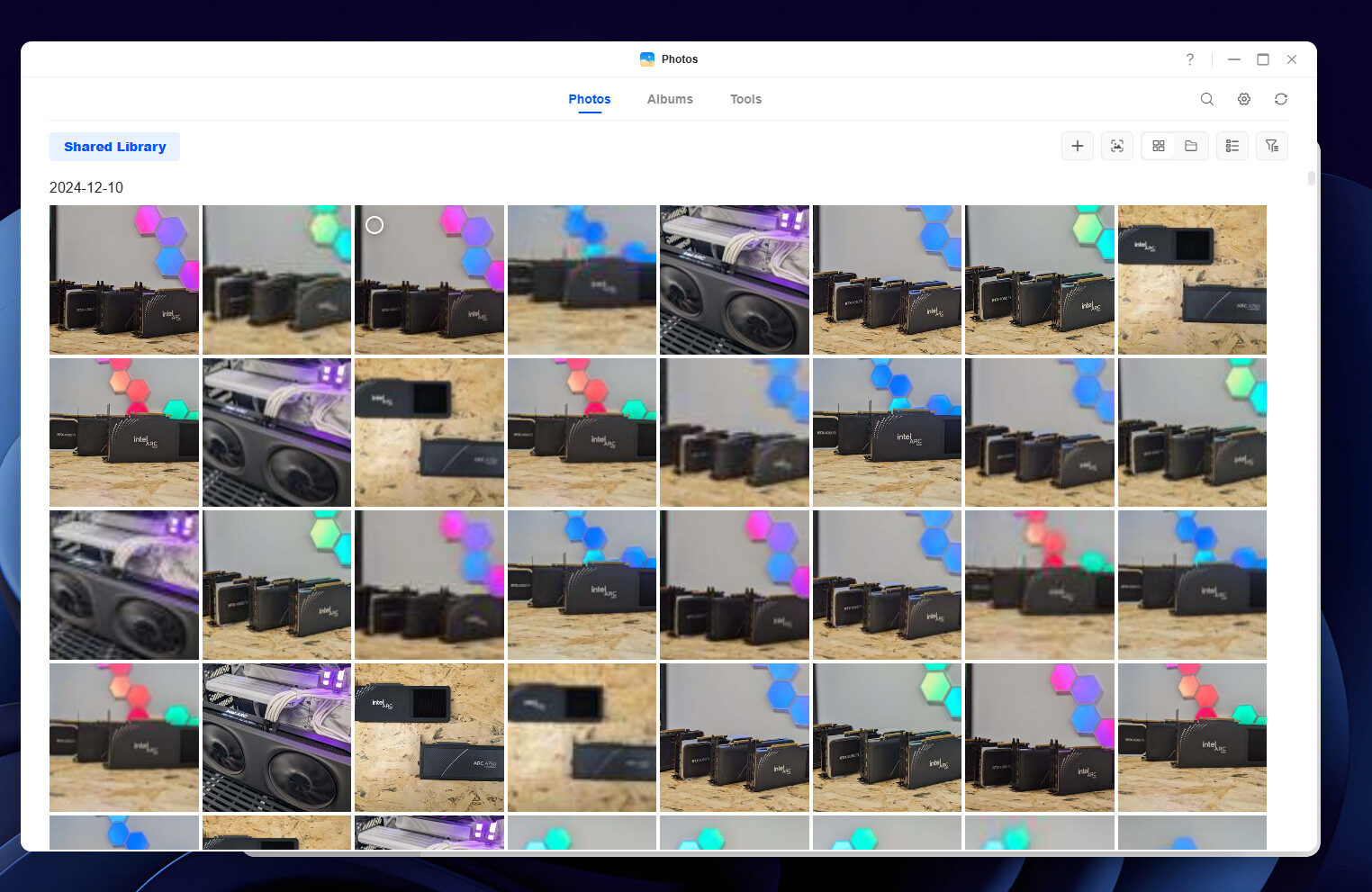Open the first photo in the top row
This screenshot has height=892, width=1372.
[x=124, y=280]
